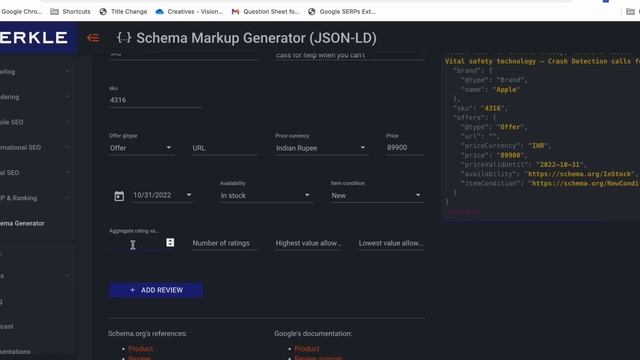
Task: Click the "Google's documentation:" heading
Action: pos(313,333)
